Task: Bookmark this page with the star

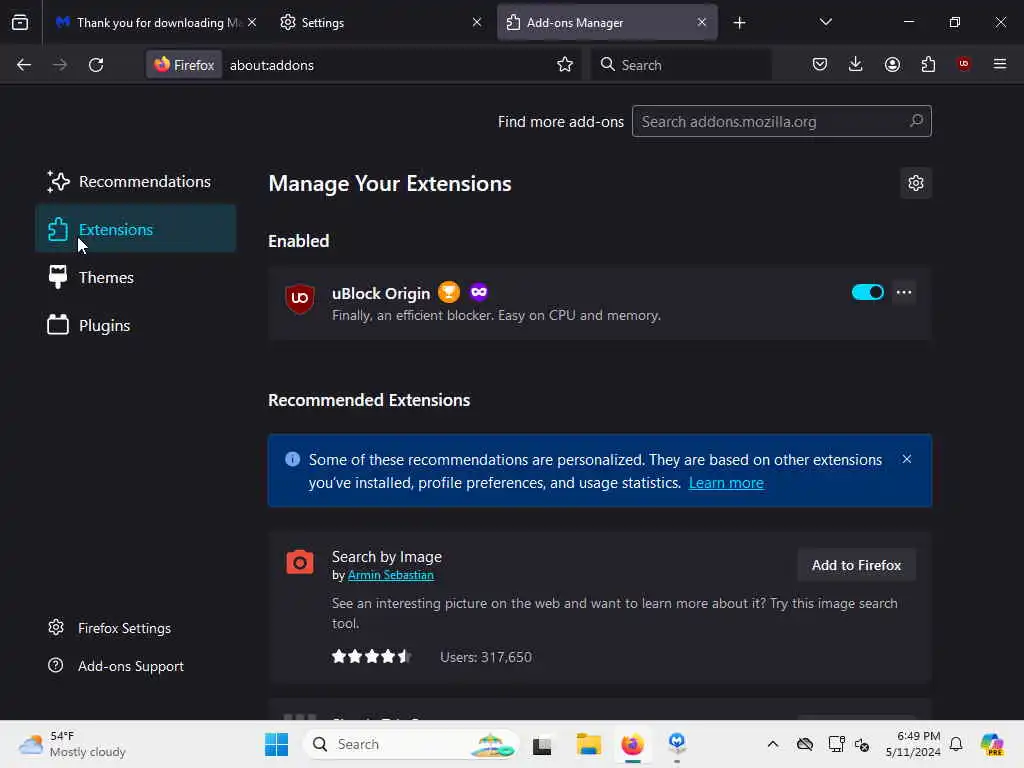Action: (565, 65)
